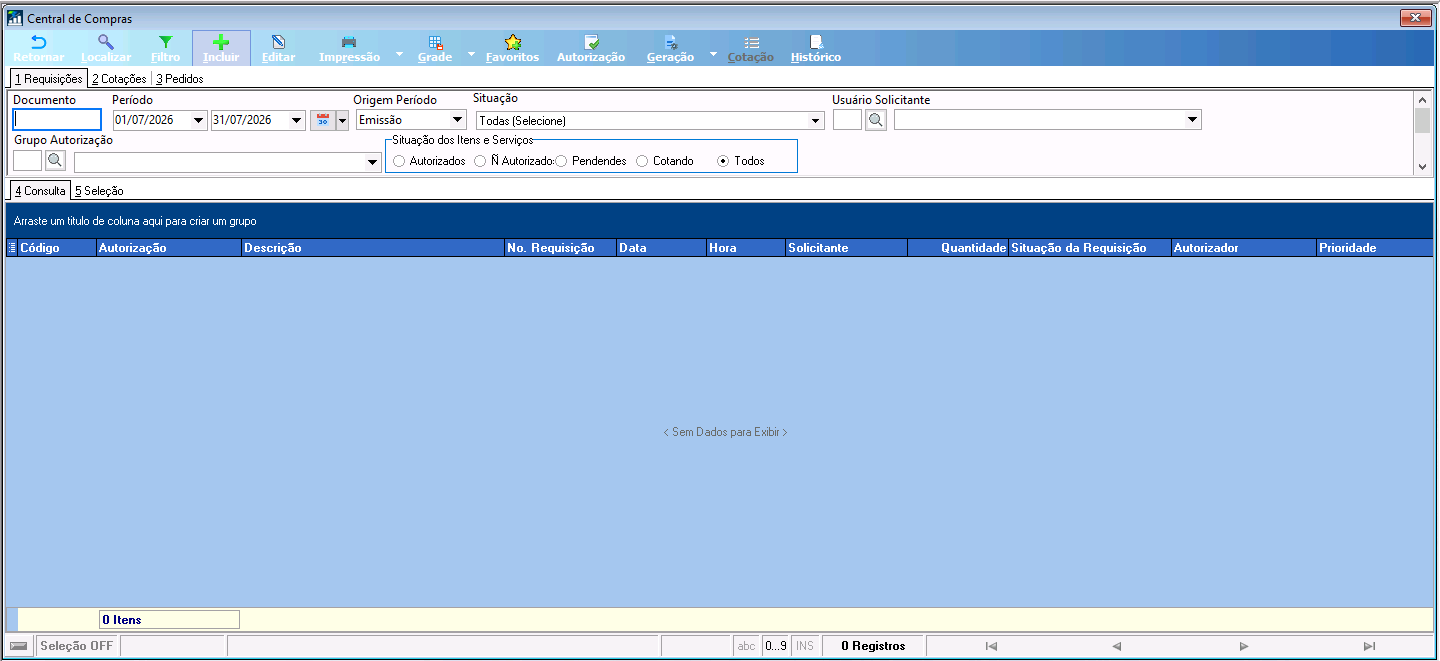
Task: Open the 5 Seleção tab
Action: (99, 190)
